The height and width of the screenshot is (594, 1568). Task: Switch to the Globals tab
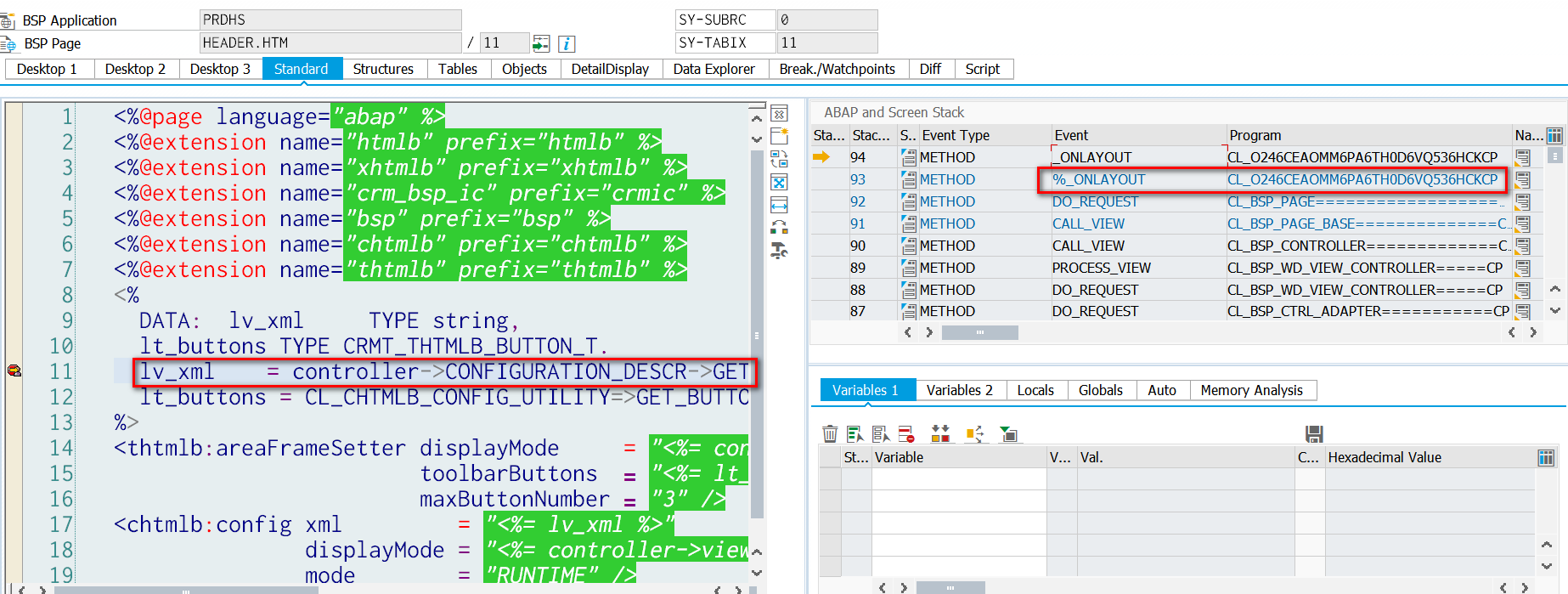(x=1101, y=390)
